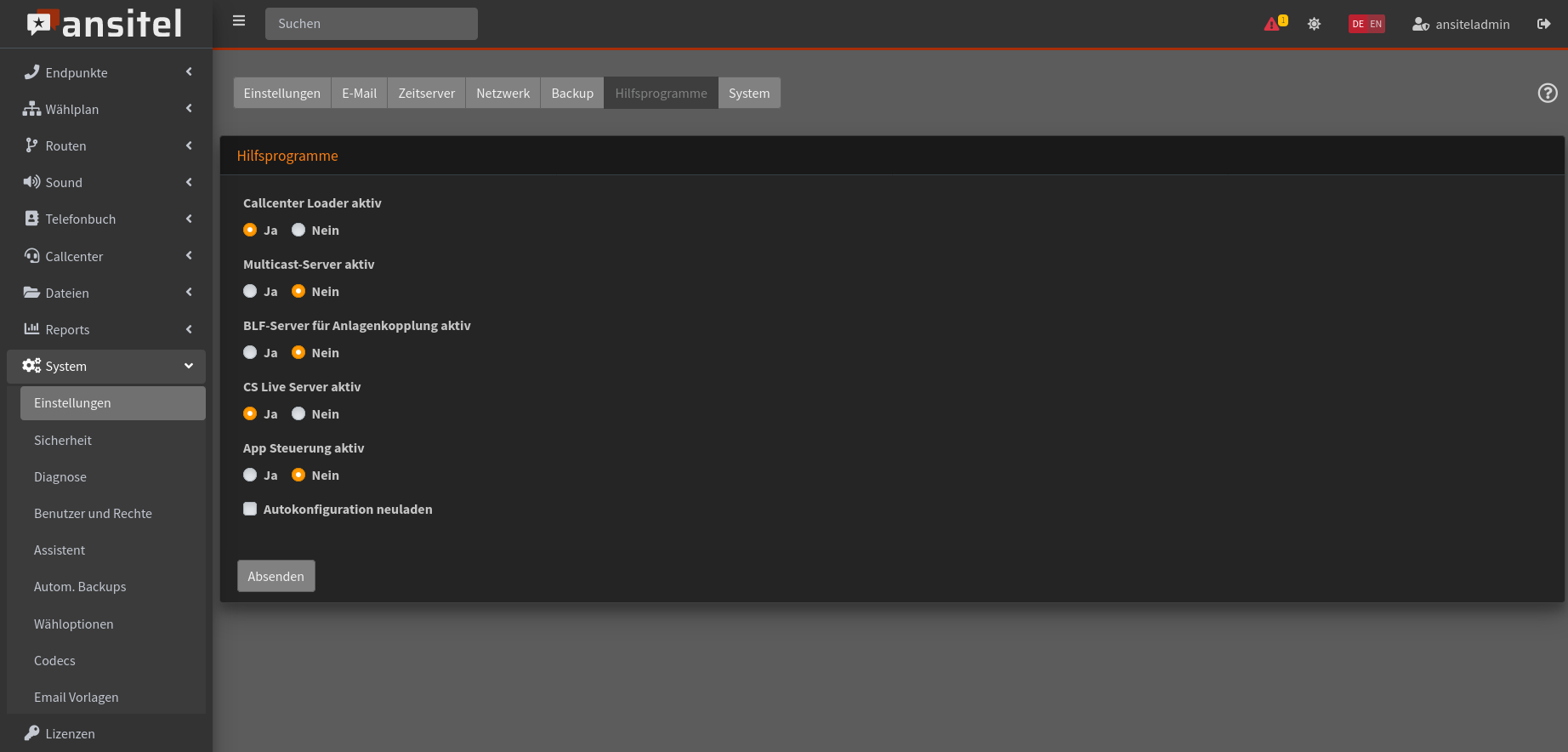
Task: Toggle the light/dark theme sun icon
Action: (1314, 24)
